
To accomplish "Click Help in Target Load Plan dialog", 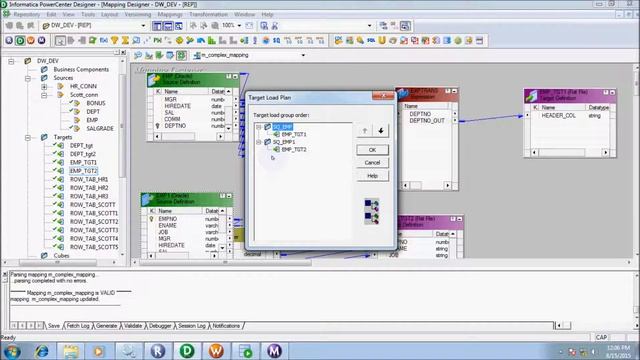I will (372, 176).
